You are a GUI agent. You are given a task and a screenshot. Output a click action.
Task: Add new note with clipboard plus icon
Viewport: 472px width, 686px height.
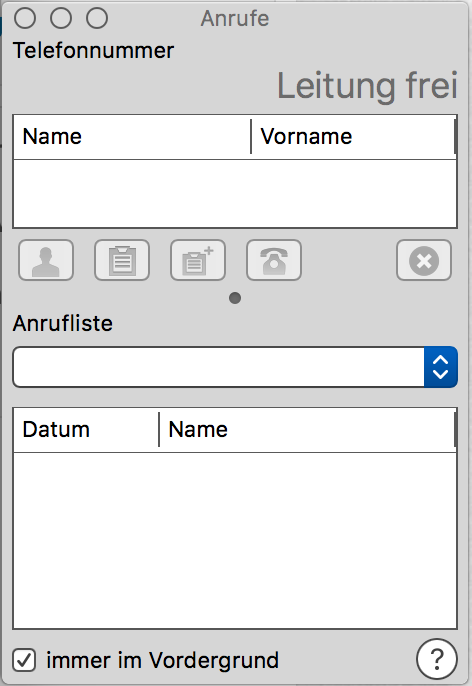click(198, 260)
